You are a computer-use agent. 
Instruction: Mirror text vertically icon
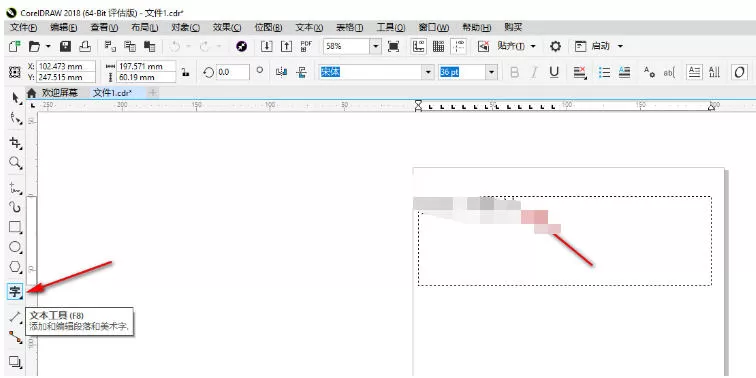coord(302,72)
